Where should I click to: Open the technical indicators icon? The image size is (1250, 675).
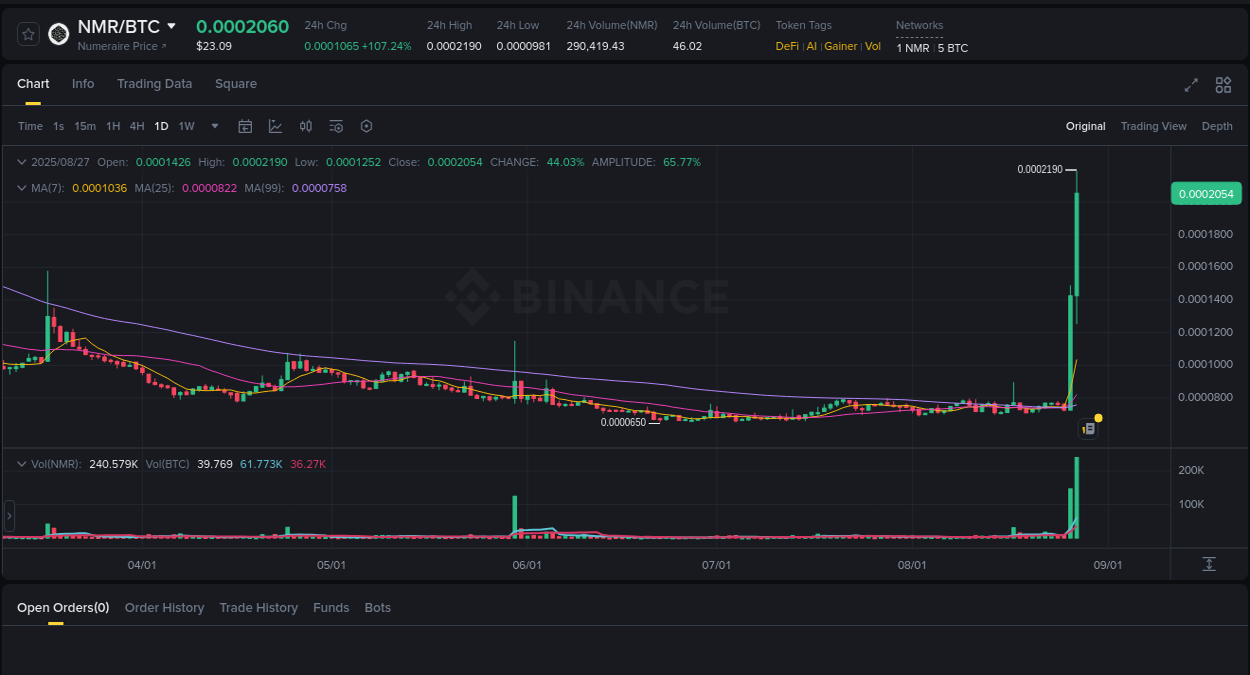tap(275, 126)
